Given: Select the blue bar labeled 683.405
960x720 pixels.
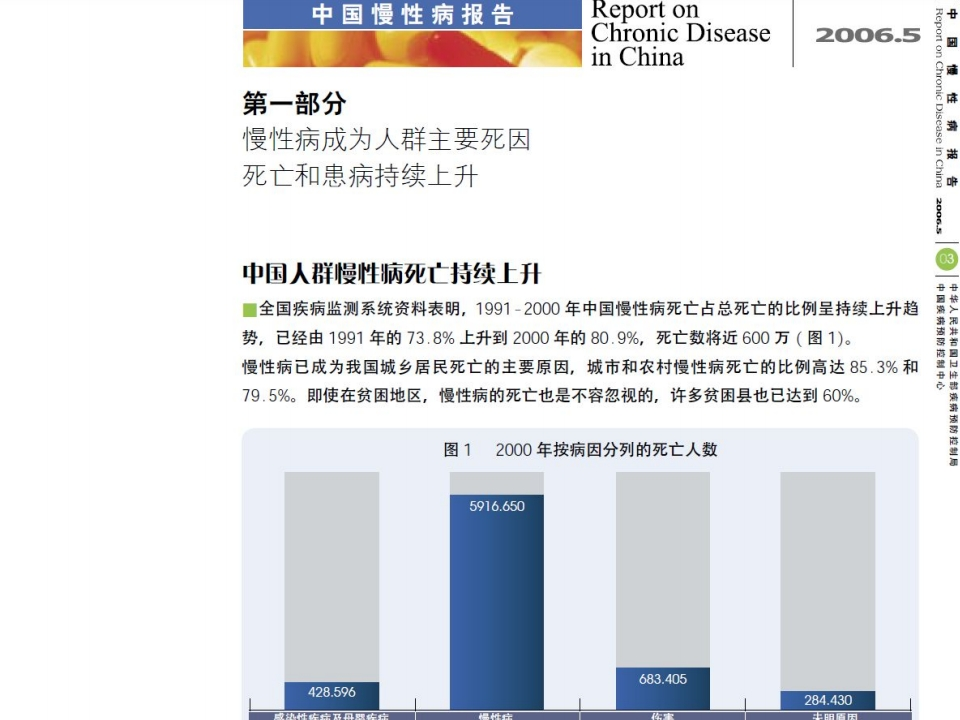Looking at the screenshot, I should 663,688.
